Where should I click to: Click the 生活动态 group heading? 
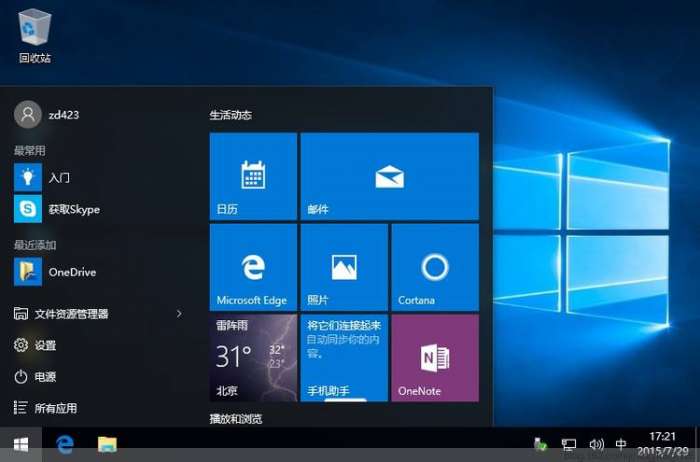231,115
